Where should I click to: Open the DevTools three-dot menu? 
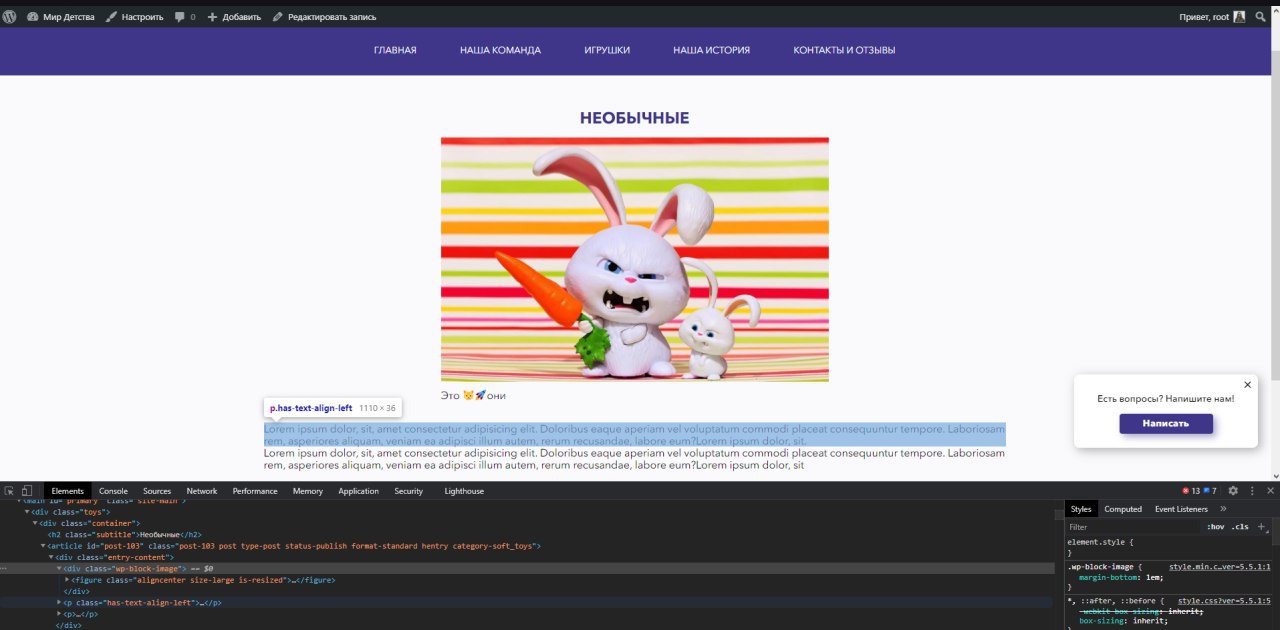coord(1252,491)
